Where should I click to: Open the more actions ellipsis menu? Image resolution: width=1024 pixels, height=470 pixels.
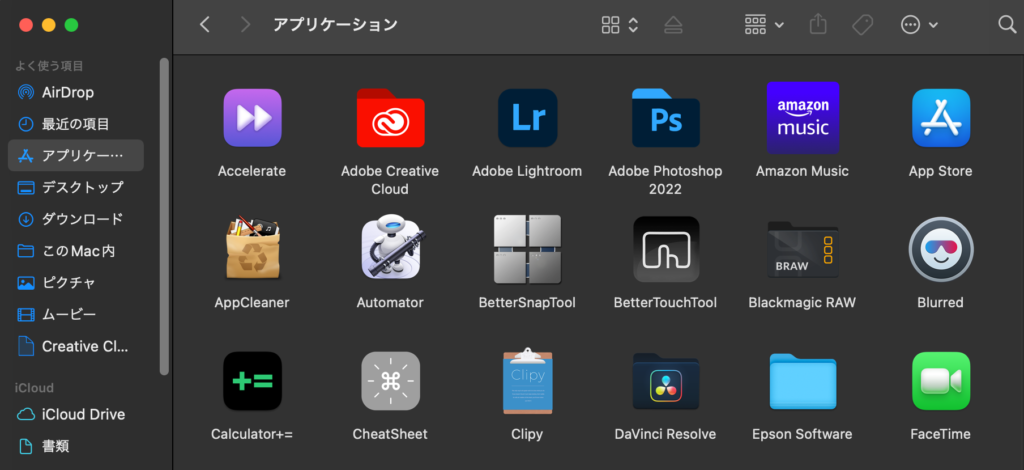tap(919, 25)
